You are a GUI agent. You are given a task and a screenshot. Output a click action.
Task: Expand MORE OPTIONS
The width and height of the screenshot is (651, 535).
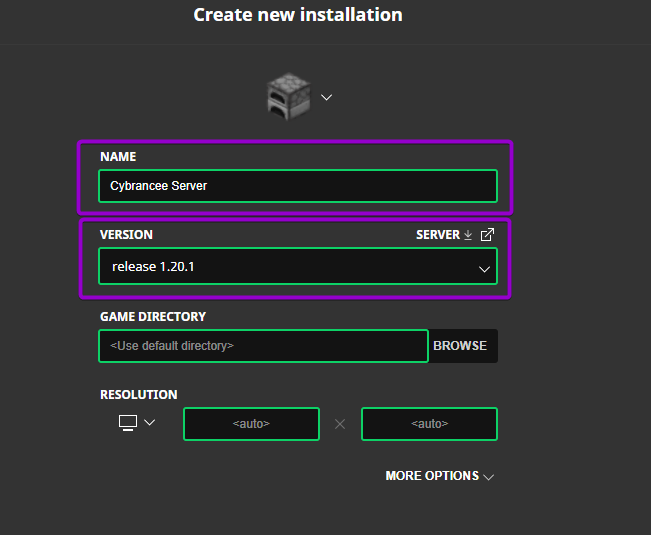(440, 476)
